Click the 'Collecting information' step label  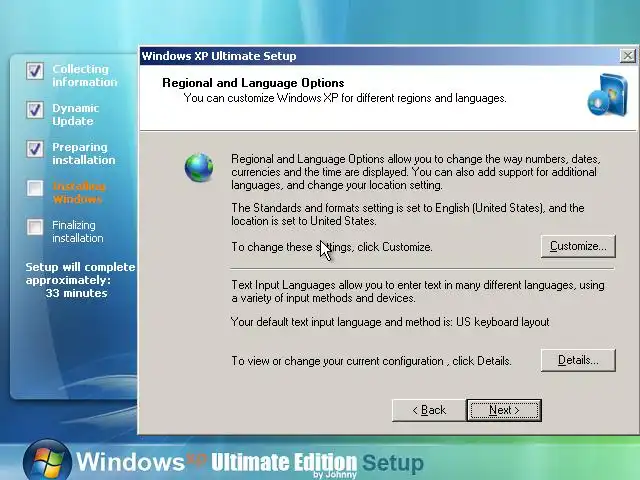point(84,76)
